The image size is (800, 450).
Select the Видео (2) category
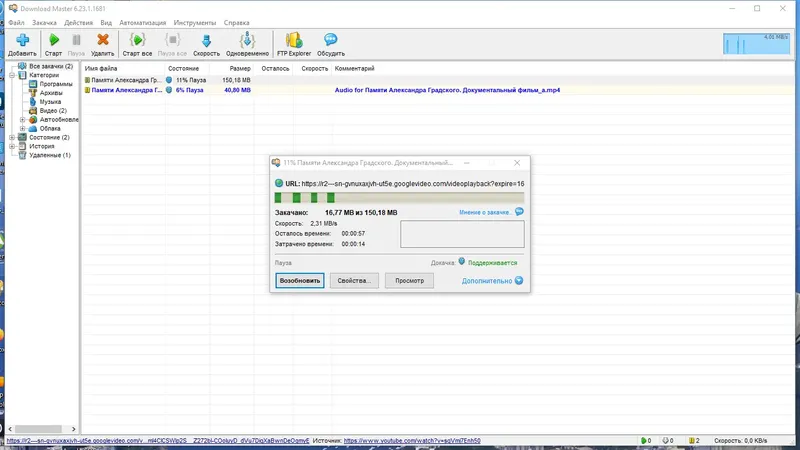(x=53, y=111)
